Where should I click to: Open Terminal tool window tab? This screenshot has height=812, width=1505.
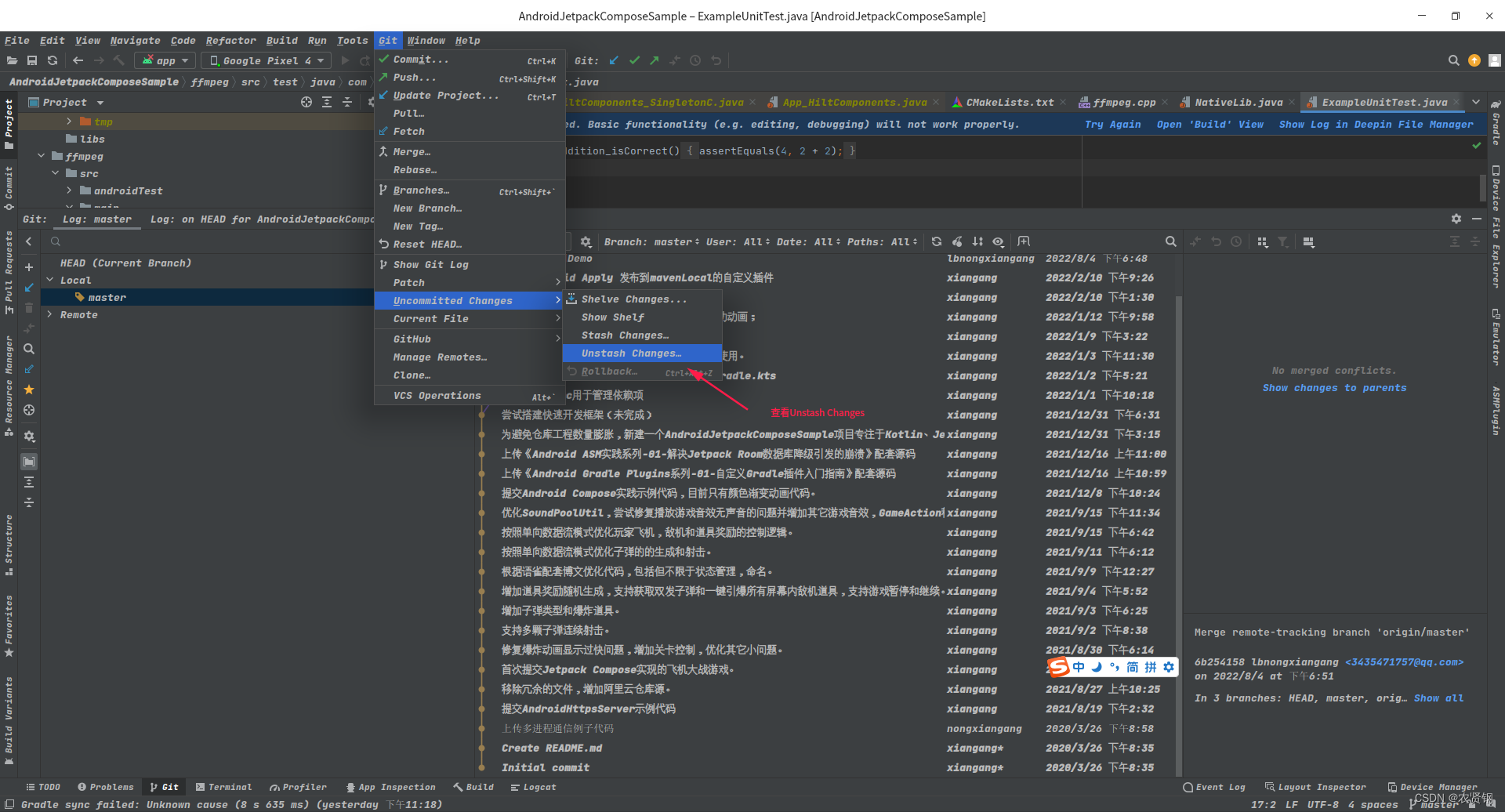pyautogui.click(x=223, y=787)
